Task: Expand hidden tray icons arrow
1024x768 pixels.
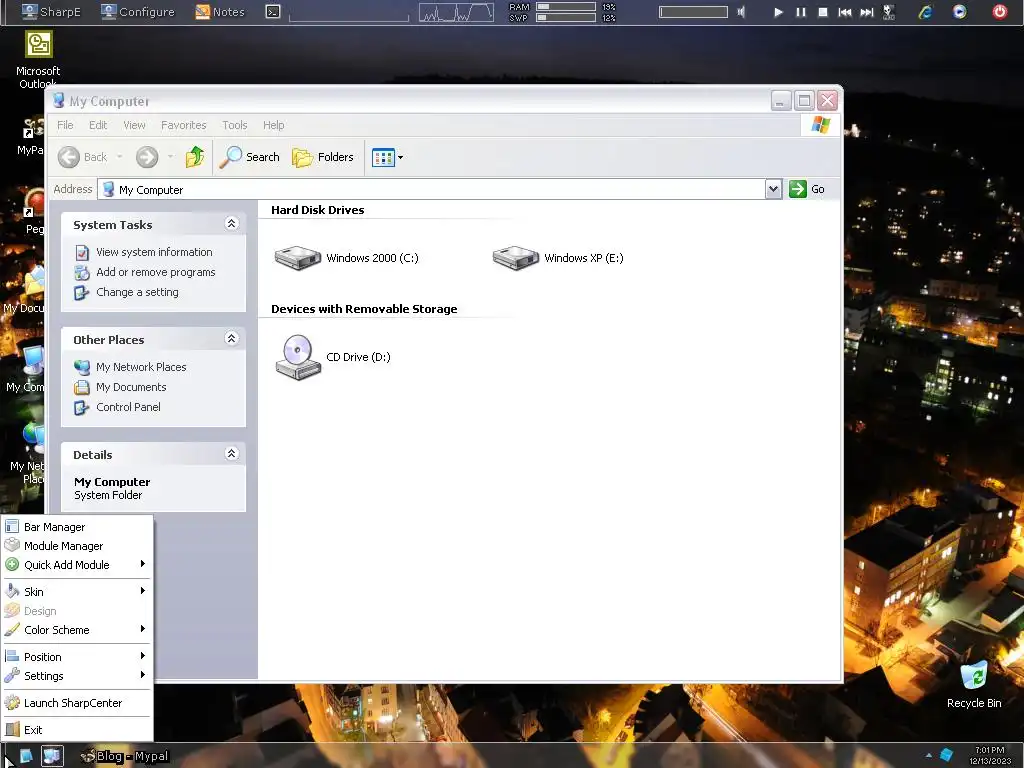Action: [x=929, y=756]
